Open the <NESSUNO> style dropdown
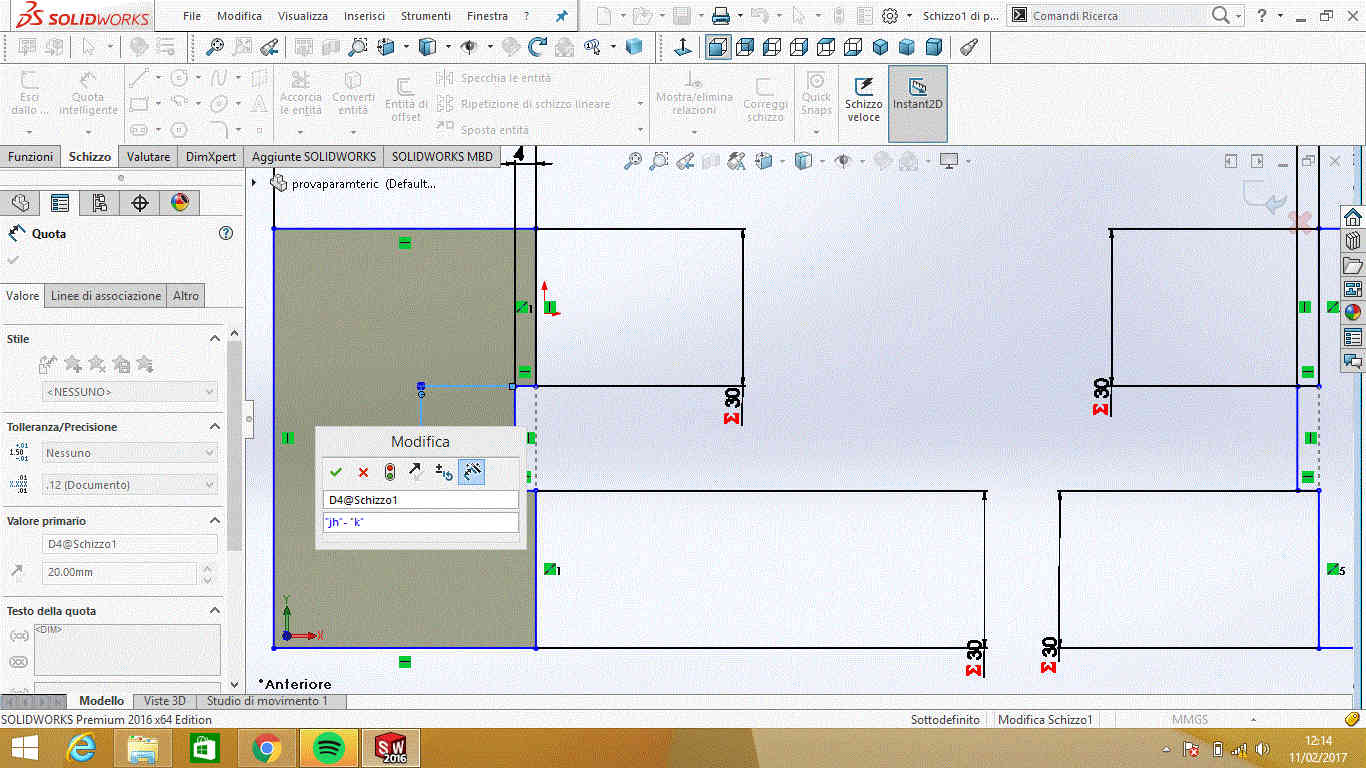 coord(130,392)
